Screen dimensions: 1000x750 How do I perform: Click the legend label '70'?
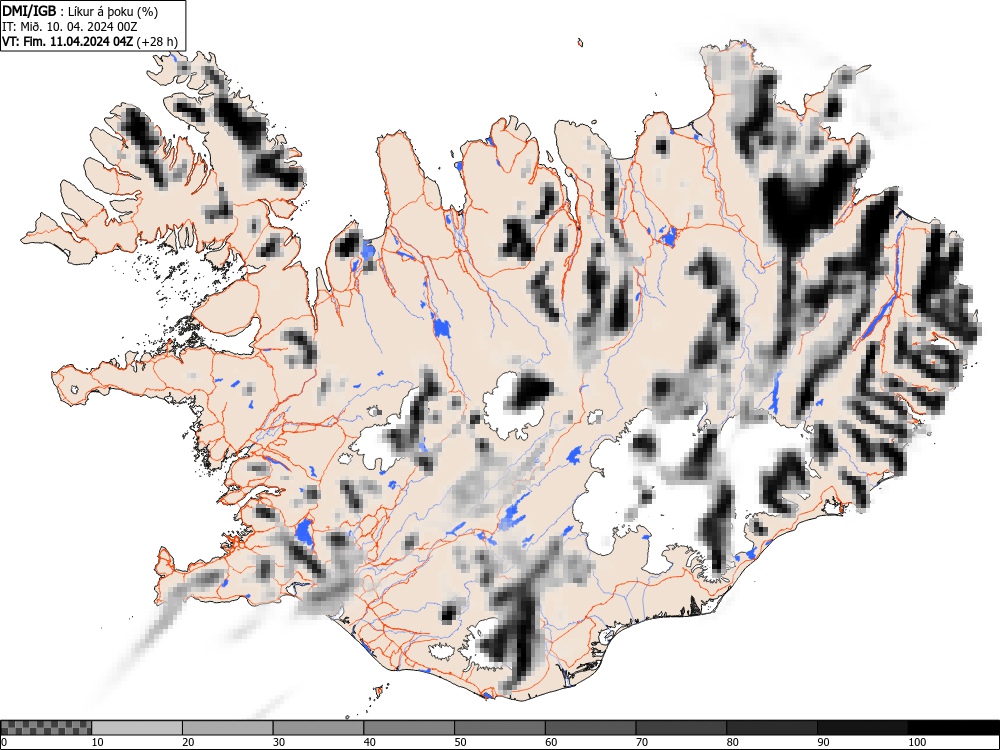(x=642, y=742)
